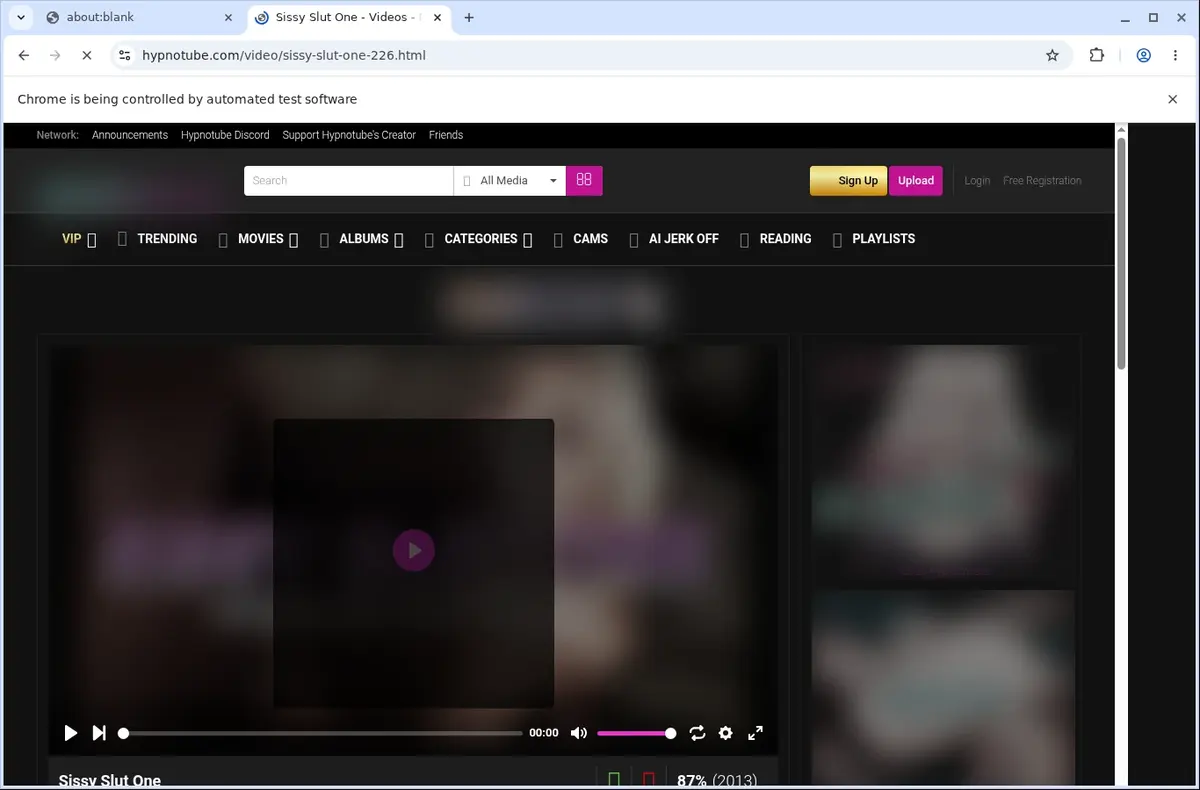The width and height of the screenshot is (1200, 790).
Task: Open the player settings gear
Action: pyautogui.click(x=726, y=733)
